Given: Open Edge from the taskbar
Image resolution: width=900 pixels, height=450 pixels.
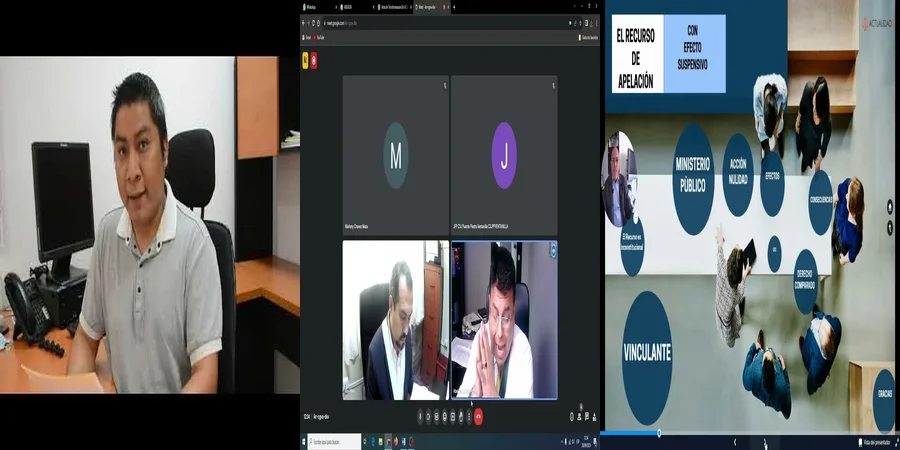Looking at the screenshot, I should (x=373, y=442).
